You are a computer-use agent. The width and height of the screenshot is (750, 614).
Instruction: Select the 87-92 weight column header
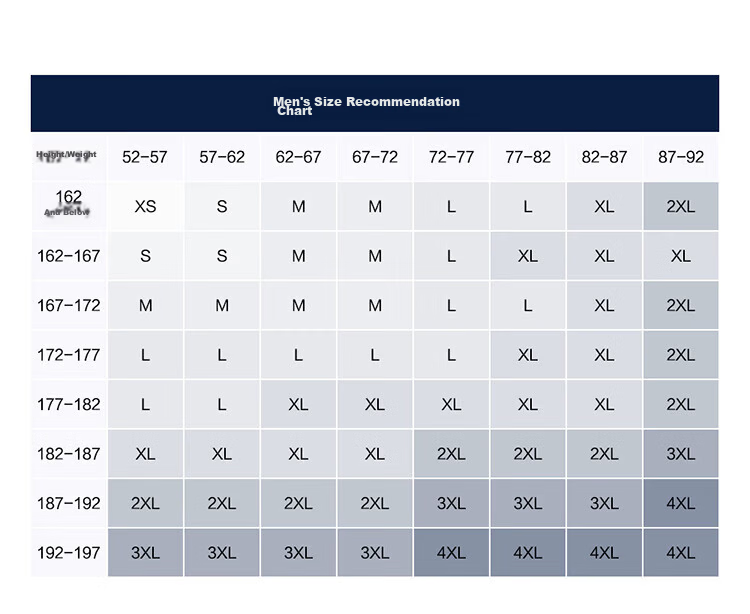[x=681, y=157]
